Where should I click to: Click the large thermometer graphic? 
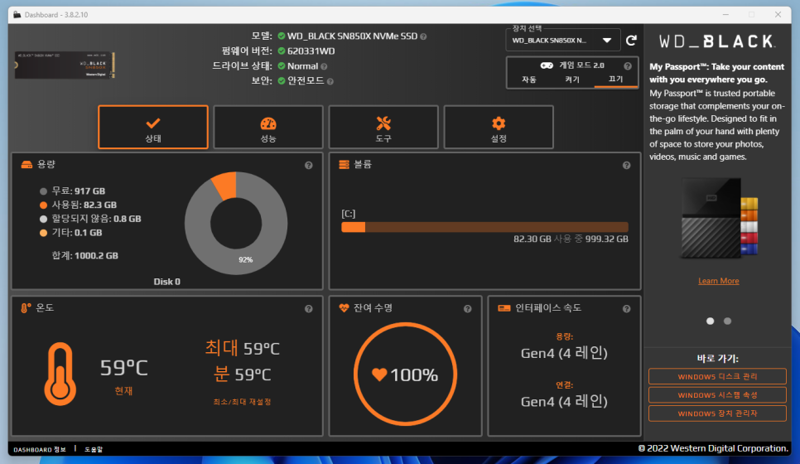tap(60, 374)
